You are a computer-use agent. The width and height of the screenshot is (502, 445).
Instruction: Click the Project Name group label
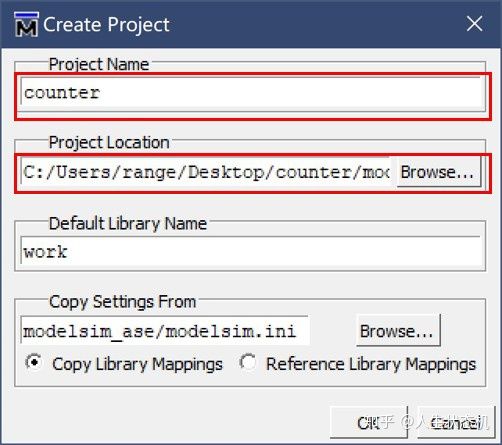pyautogui.click(x=99, y=64)
